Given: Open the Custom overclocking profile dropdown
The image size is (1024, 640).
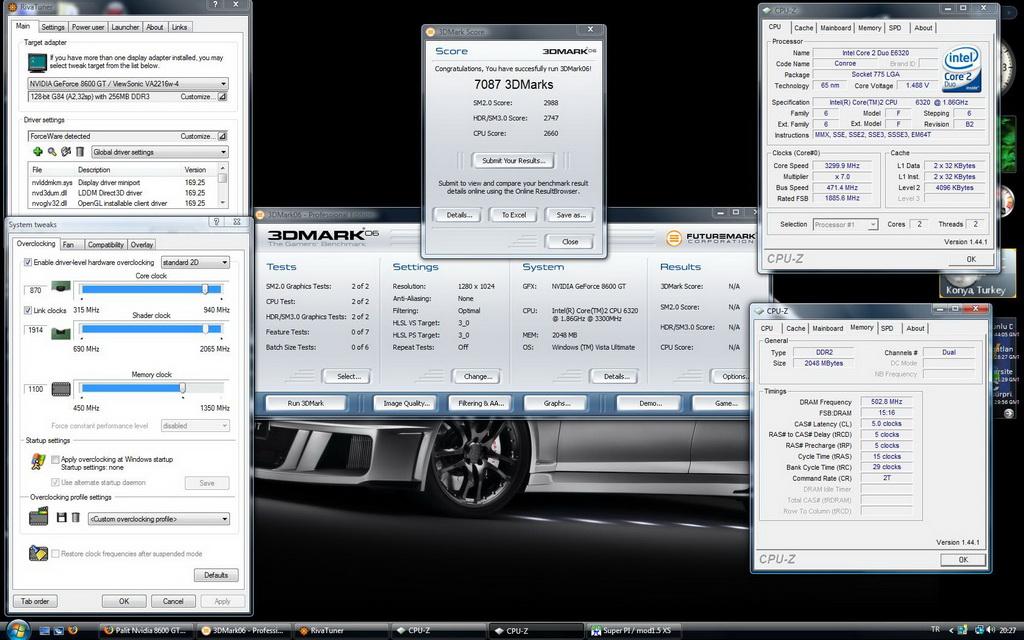Looking at the screenshot, I should [x=159, y=519].
